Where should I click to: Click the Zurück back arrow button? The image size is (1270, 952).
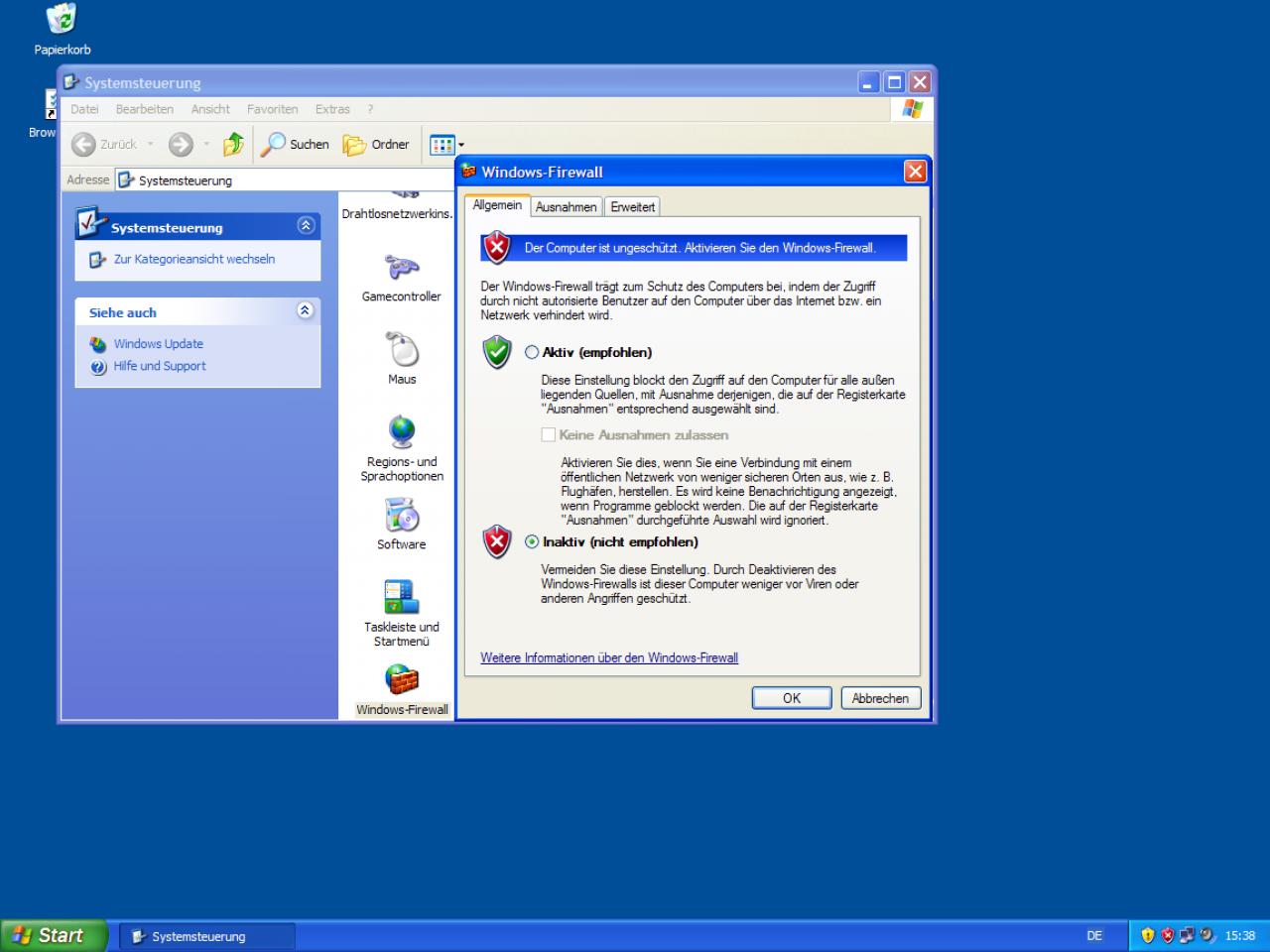click(83, 145)
